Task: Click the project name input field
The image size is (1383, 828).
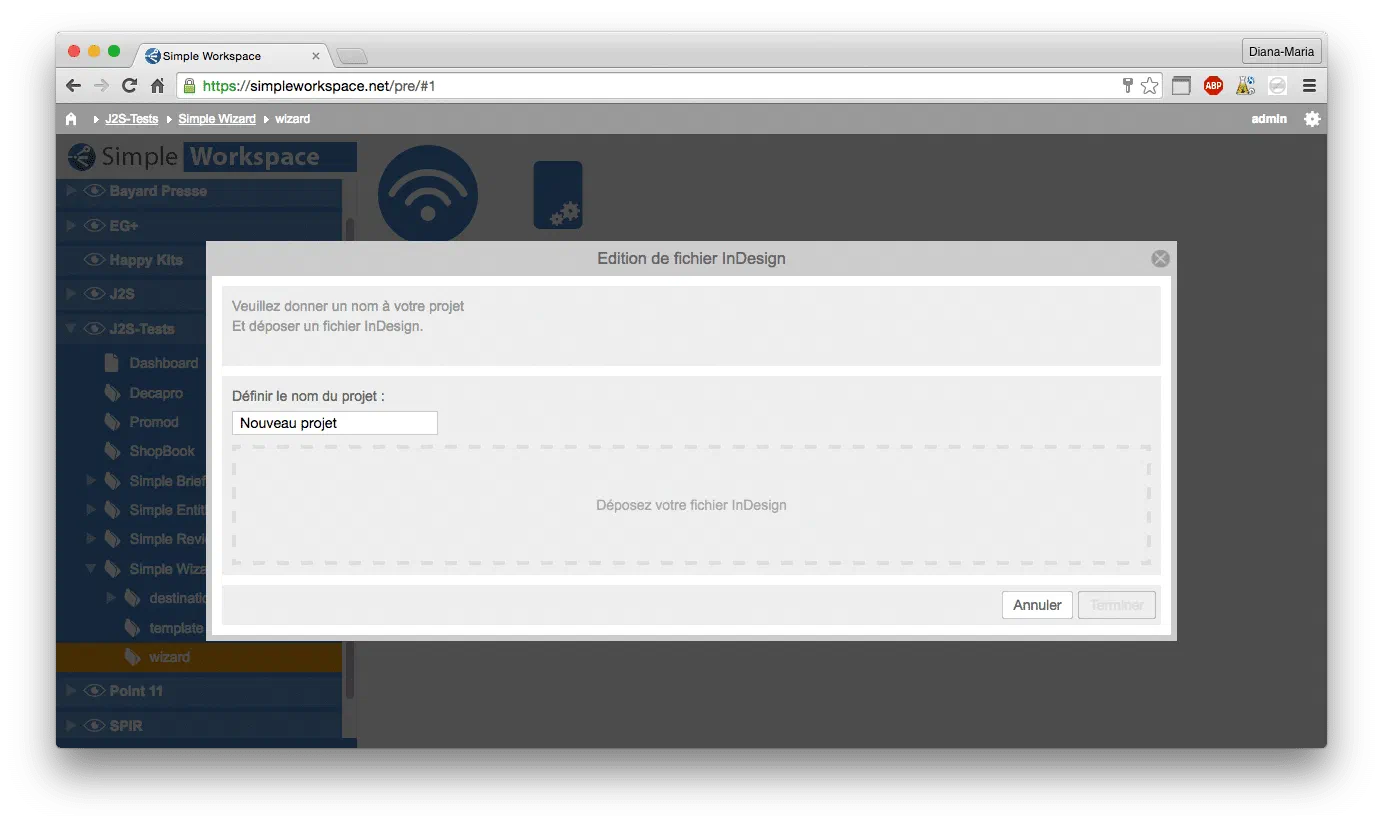Action: point(335,423)
